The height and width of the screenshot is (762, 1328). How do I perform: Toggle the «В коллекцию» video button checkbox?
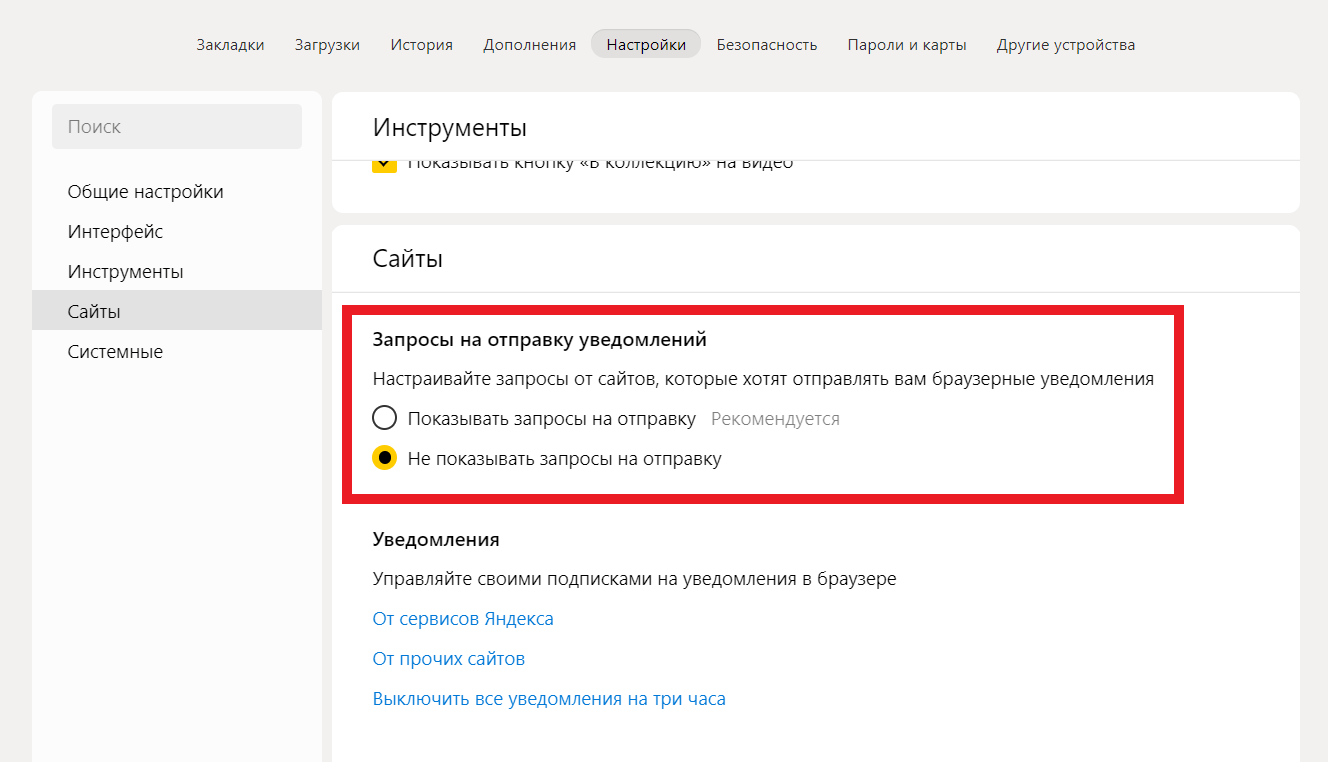pyautogui.click(x=384, y=165)
